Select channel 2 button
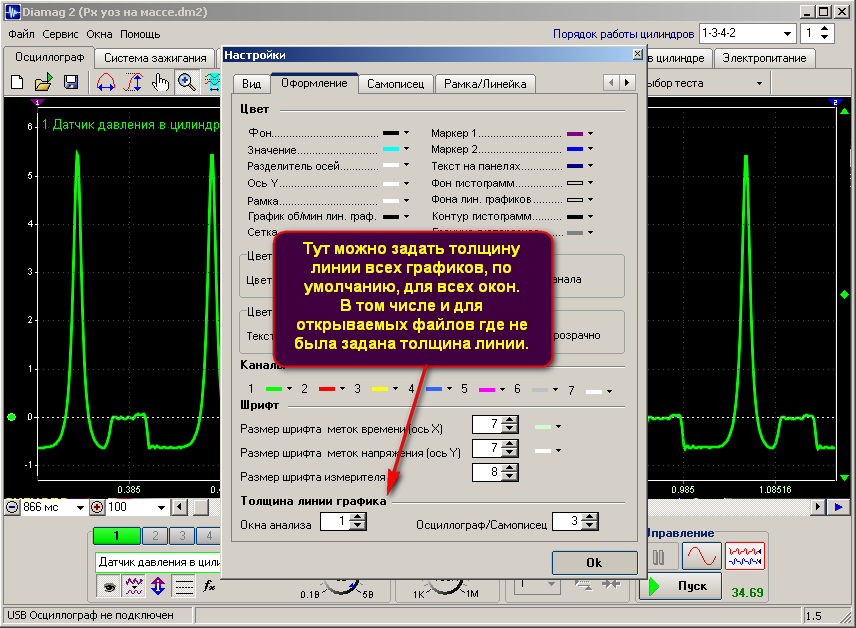Screen dimensions: 856x628 [x=155, y=536]
